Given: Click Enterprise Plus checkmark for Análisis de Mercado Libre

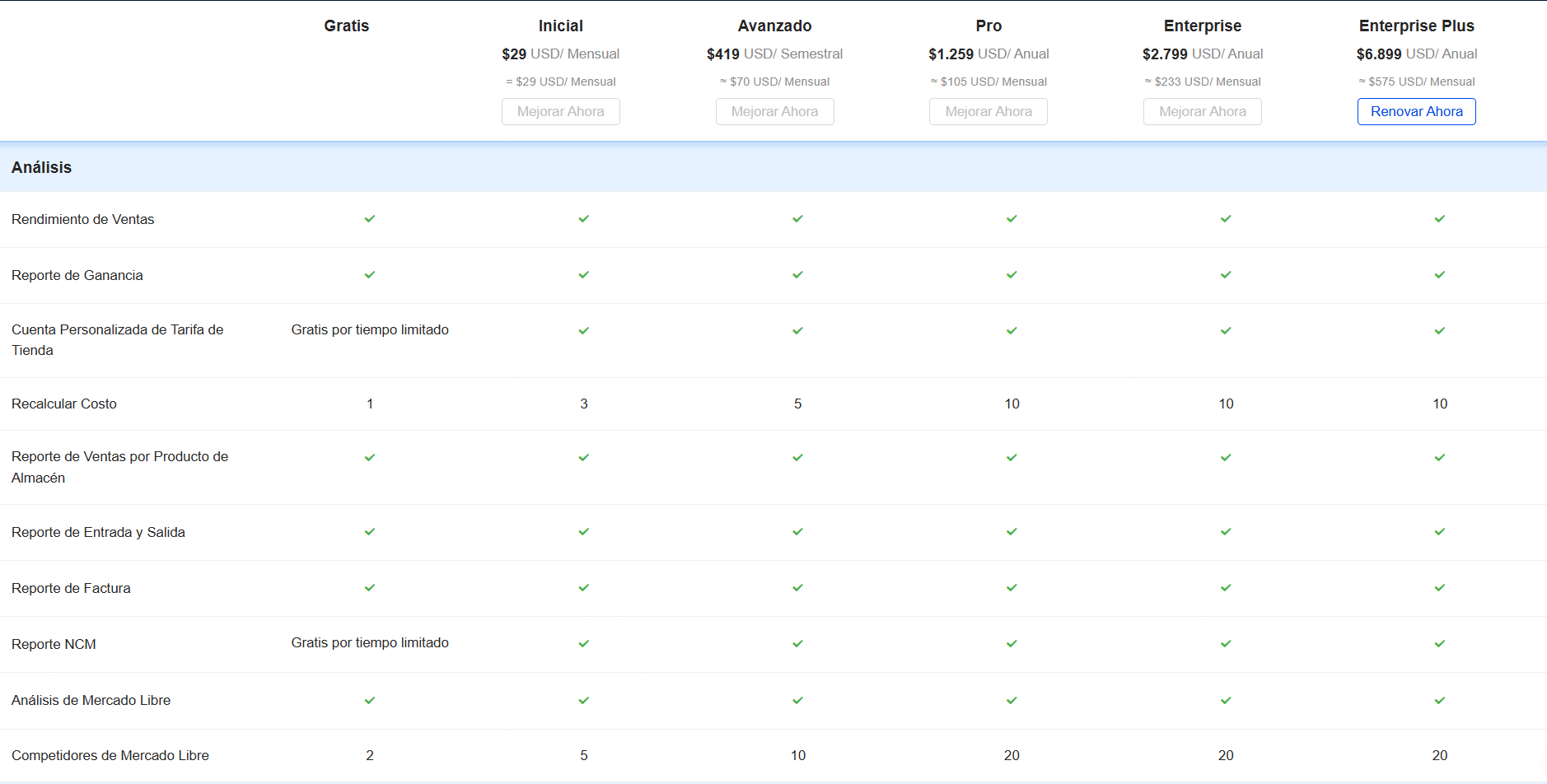Looking at the screenshot, I should [x=1439, y=701].
